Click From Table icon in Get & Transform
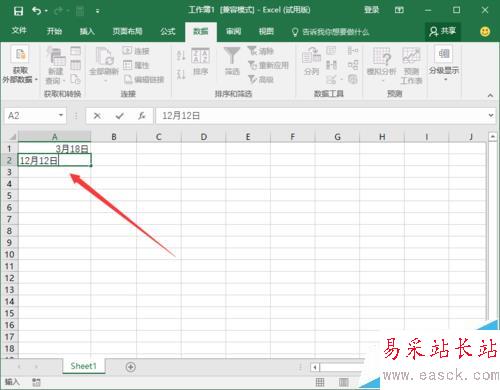 tap(76, 65)
